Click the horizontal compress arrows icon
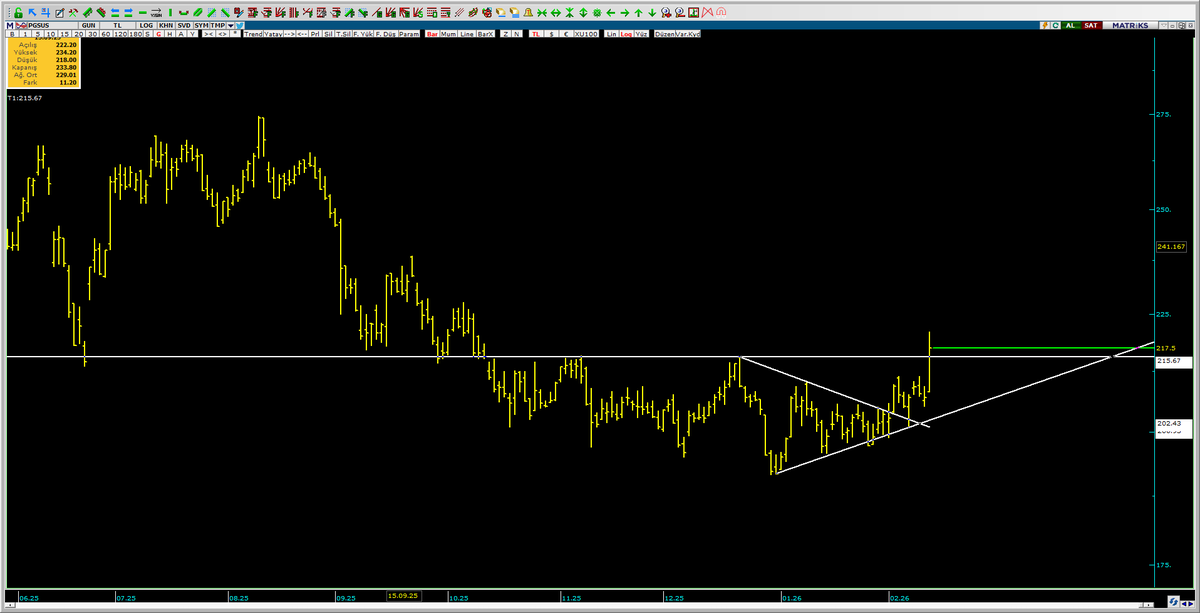 tap(540, 13)
